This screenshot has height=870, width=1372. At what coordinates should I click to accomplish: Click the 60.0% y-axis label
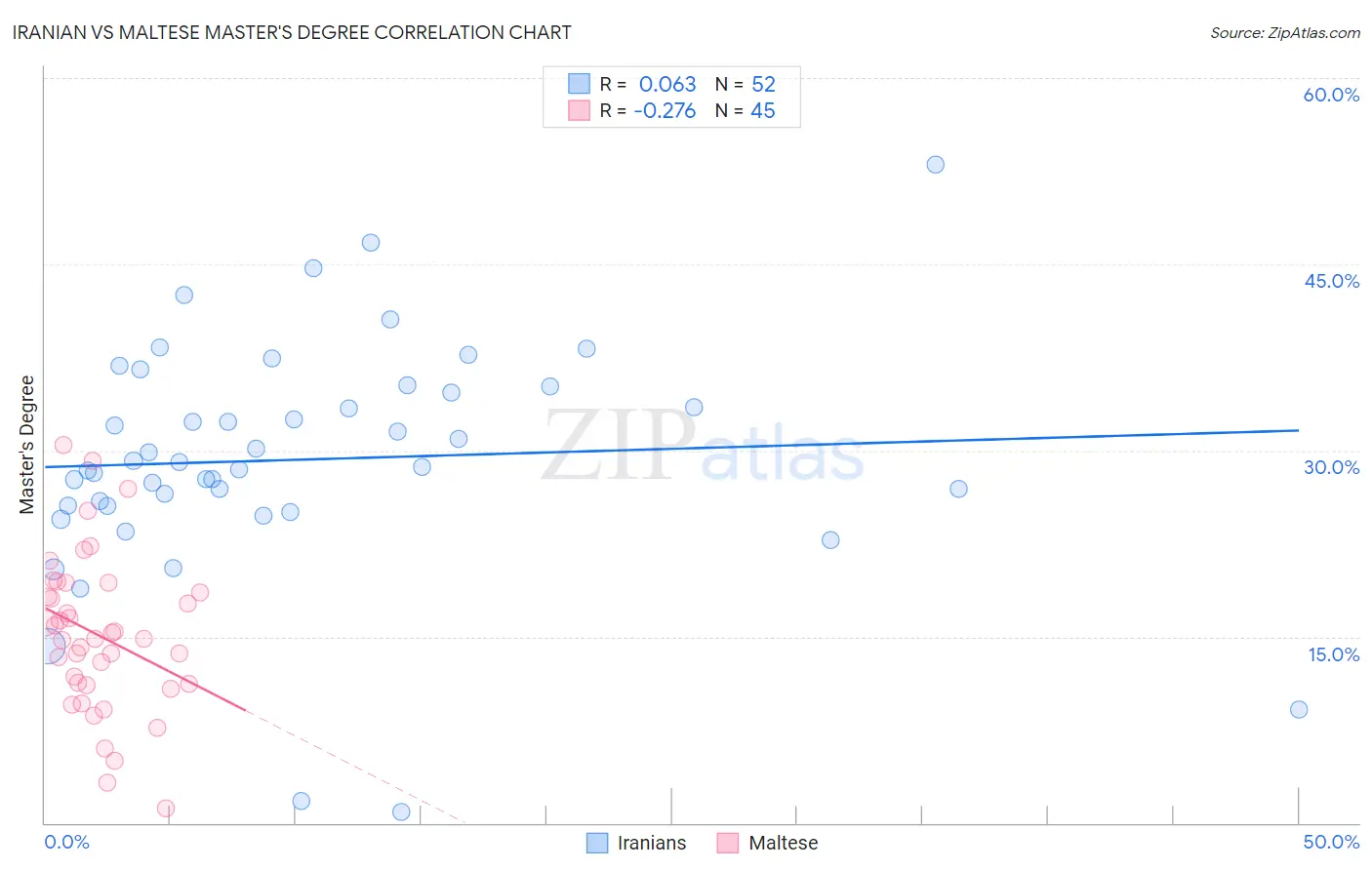tap(1331, 95)
